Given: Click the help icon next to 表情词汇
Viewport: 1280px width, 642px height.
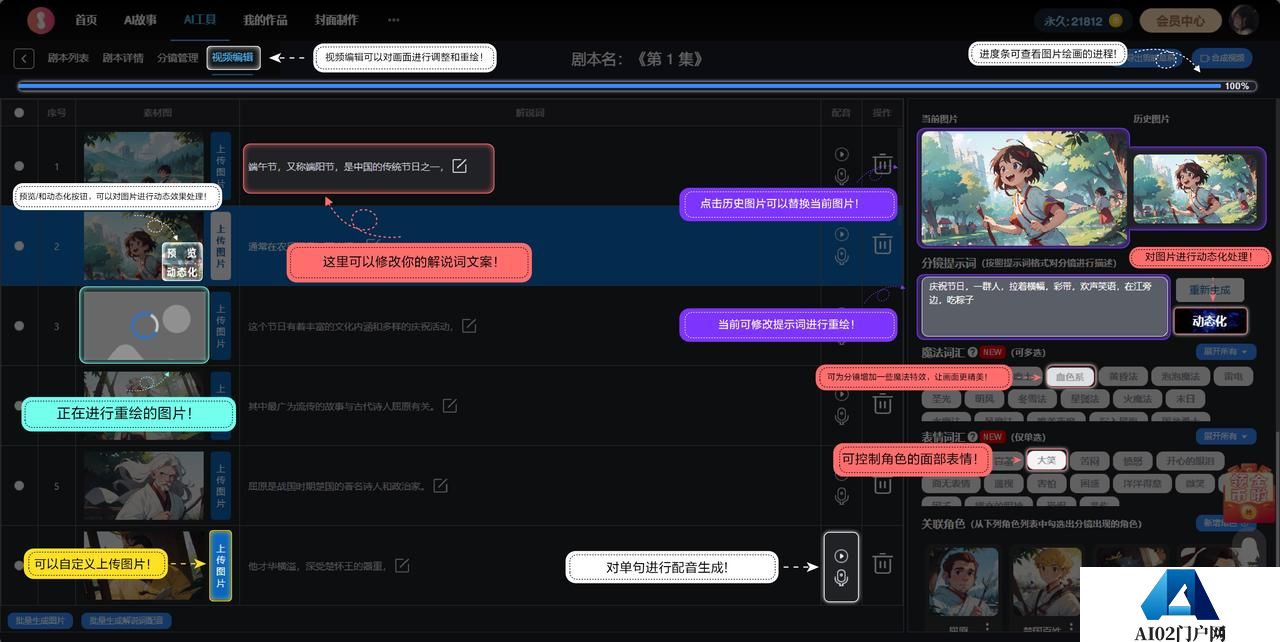Looking at the screenshot, I should (972, 437).
